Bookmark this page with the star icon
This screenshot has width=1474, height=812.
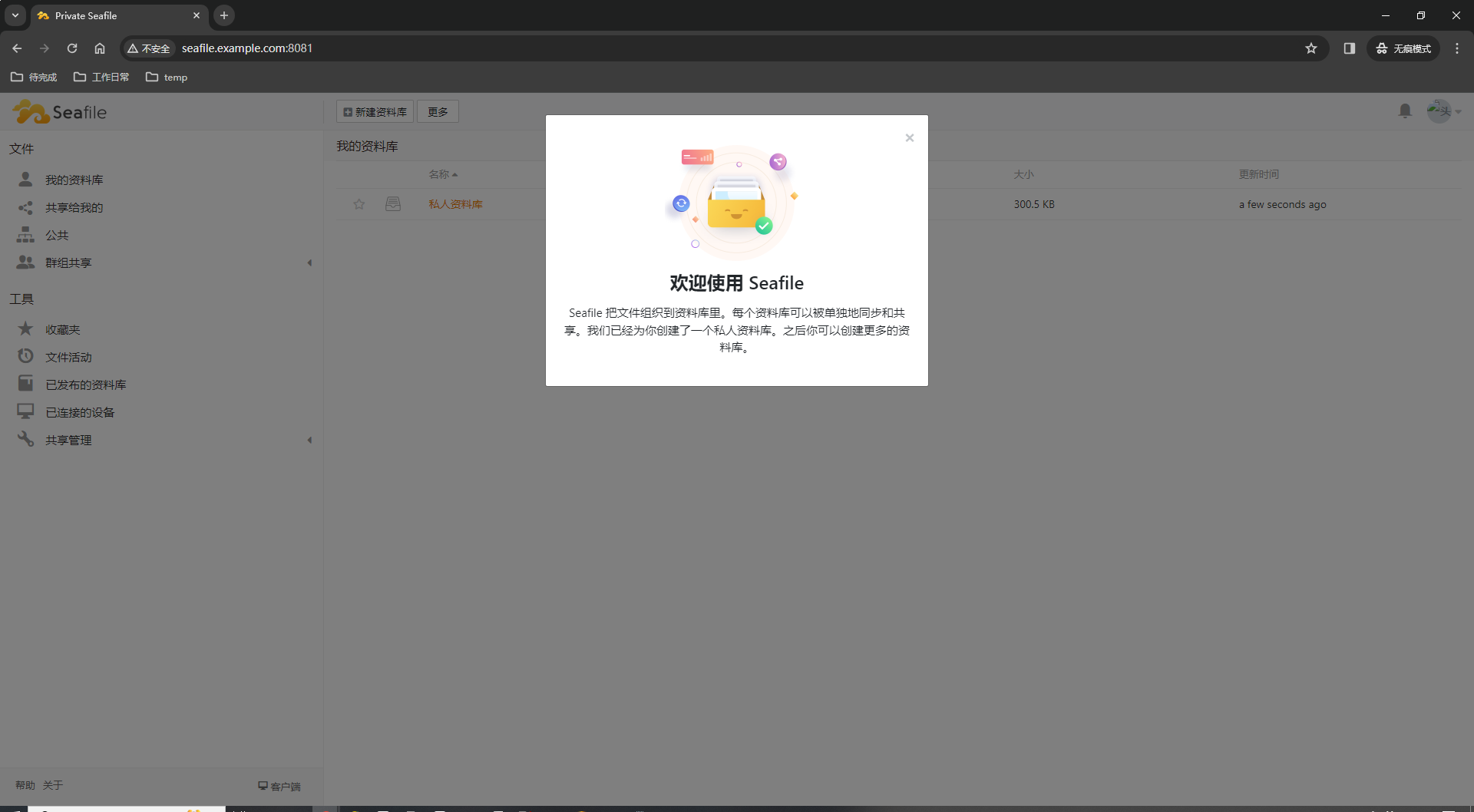coord(1311,48)
